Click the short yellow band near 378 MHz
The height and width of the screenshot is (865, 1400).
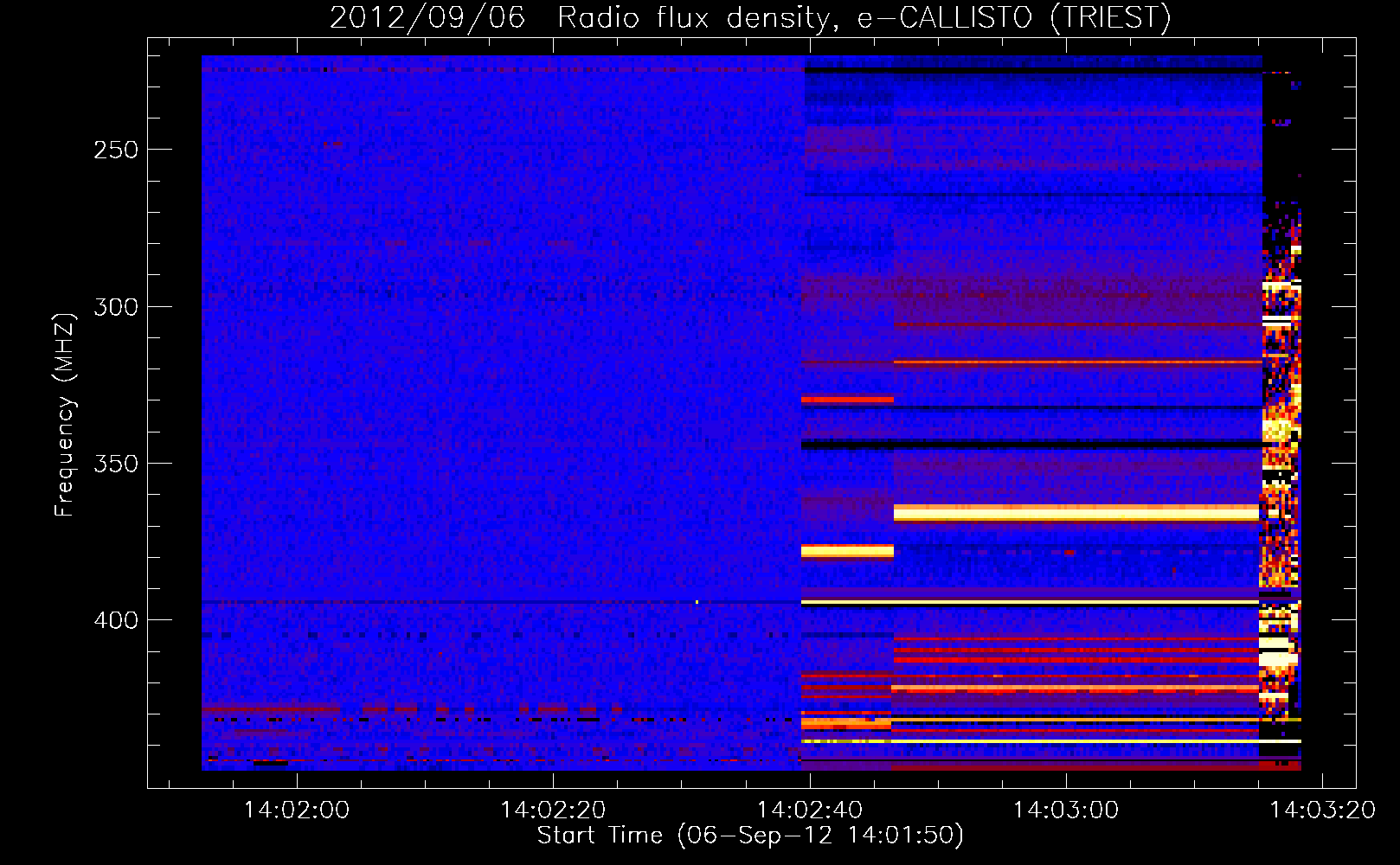[847, 551]
